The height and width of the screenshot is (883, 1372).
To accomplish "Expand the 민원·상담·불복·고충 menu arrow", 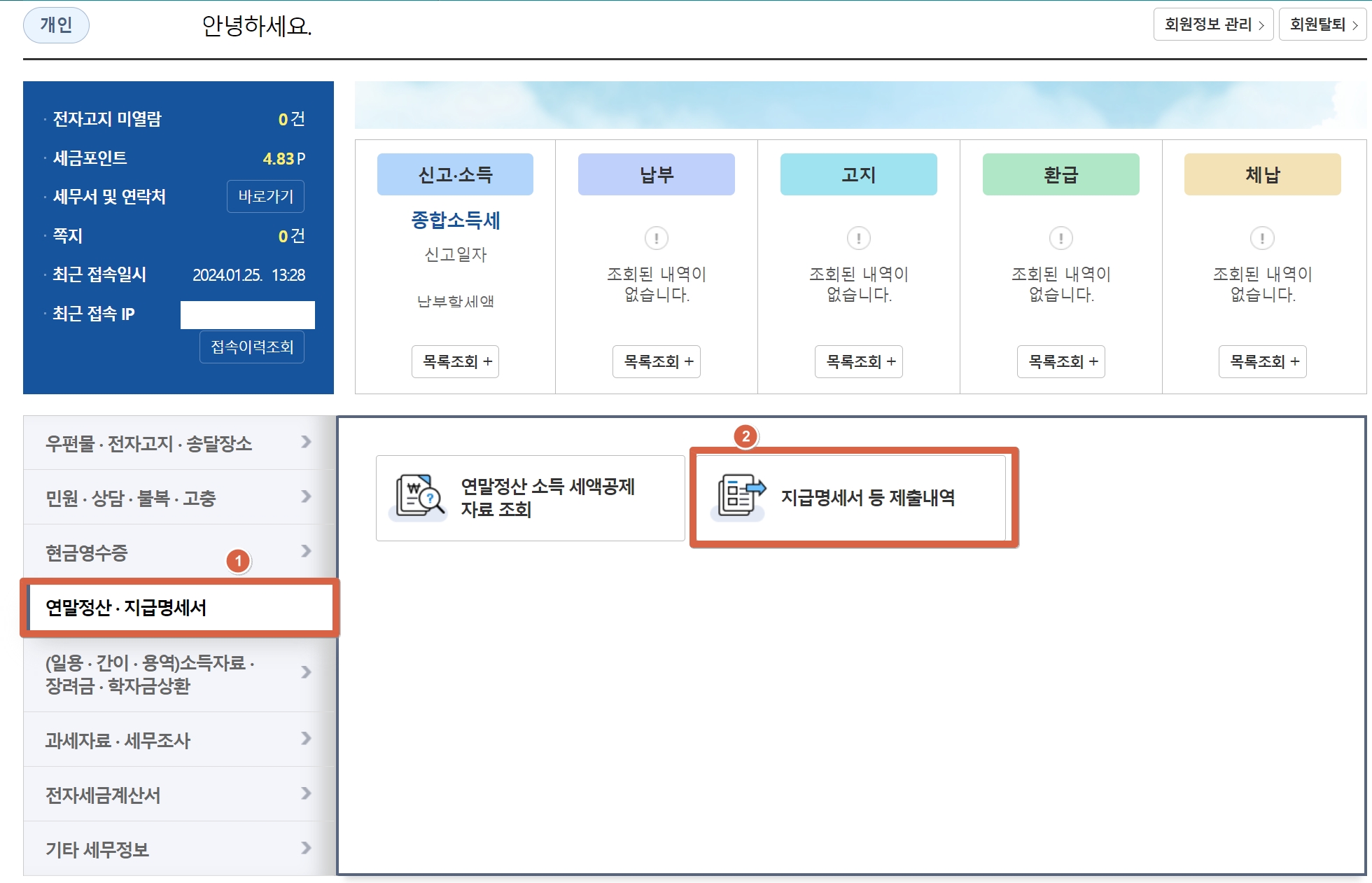I will click(x=306, y=496).
